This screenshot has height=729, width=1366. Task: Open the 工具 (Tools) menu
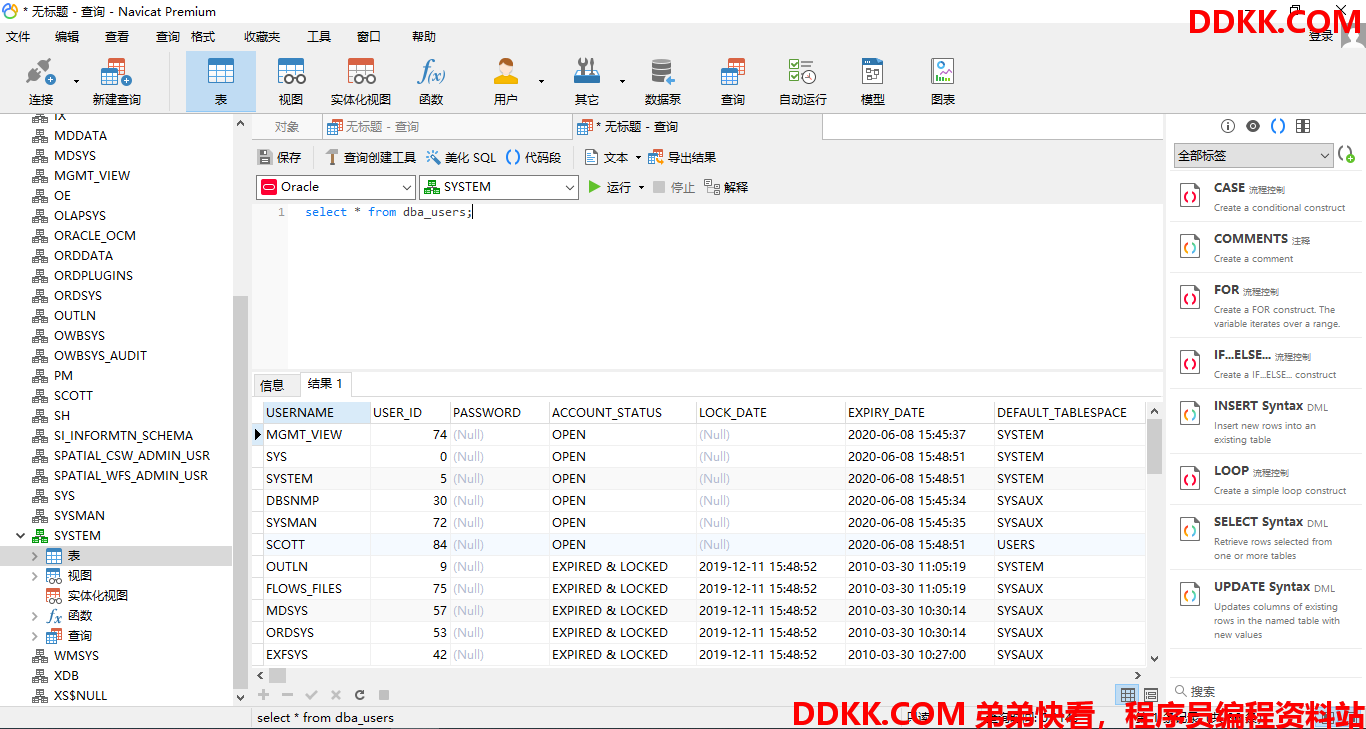click(319, 37)
